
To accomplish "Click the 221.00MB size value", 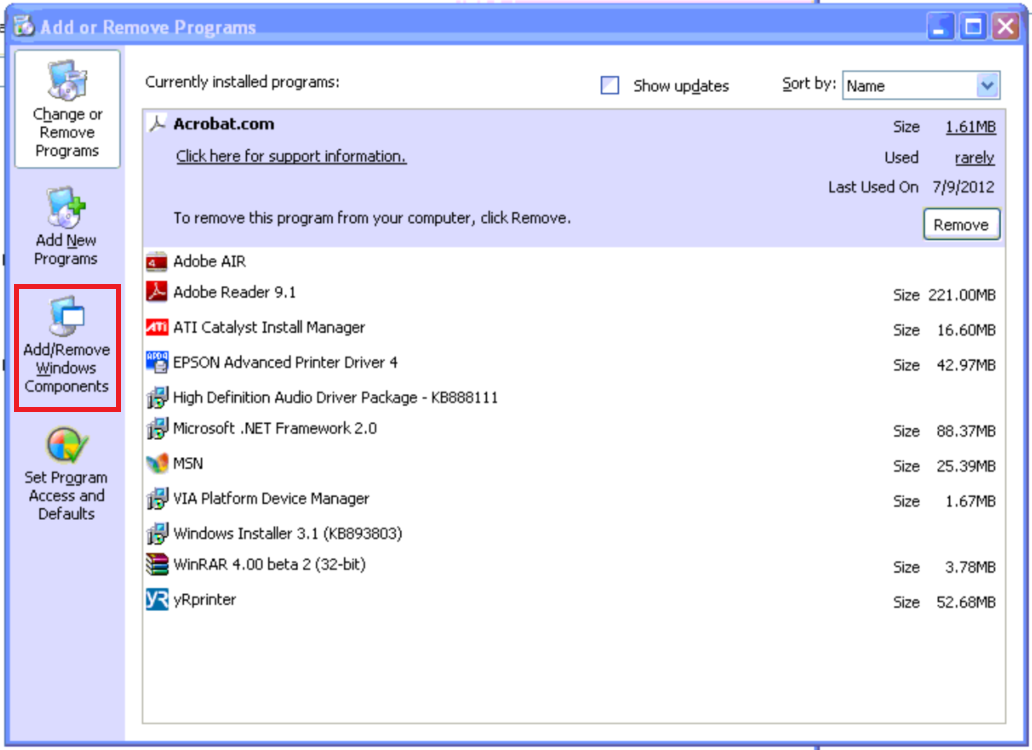I will click(962, 295).
